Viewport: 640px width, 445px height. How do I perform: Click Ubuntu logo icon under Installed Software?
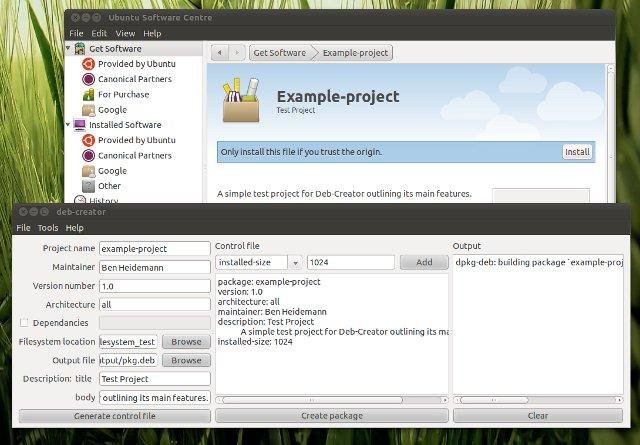[88, 140]
